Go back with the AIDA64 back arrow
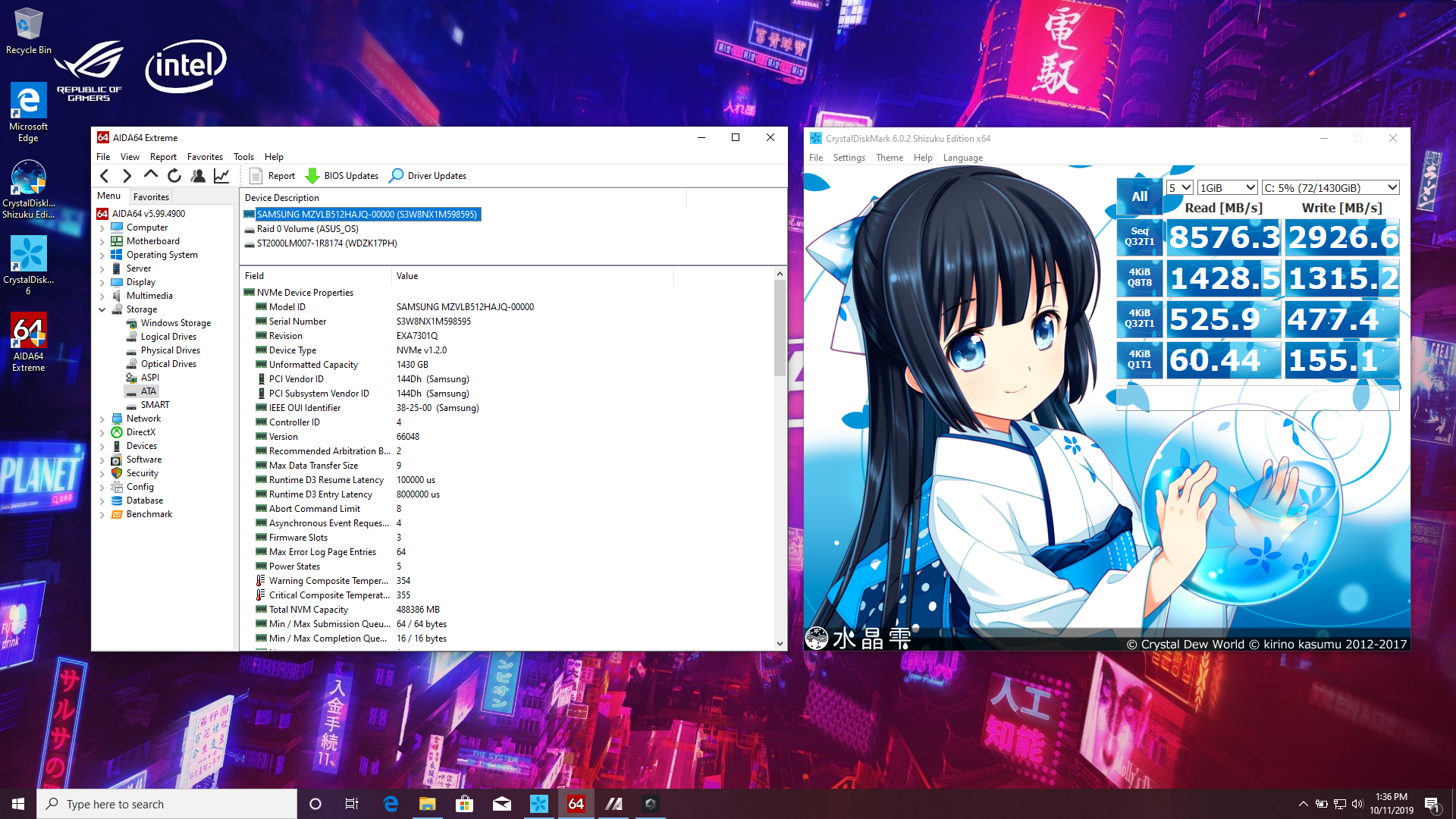The image size is (1456, 819). click(105, 176)
